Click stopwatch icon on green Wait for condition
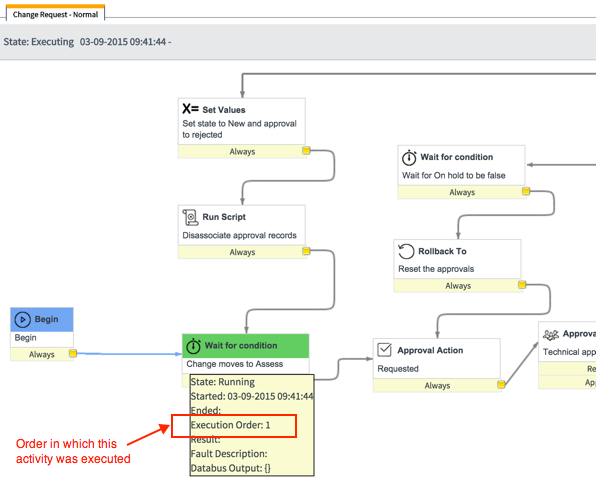This screenshot has height=479, width=596. coord(193,346)
